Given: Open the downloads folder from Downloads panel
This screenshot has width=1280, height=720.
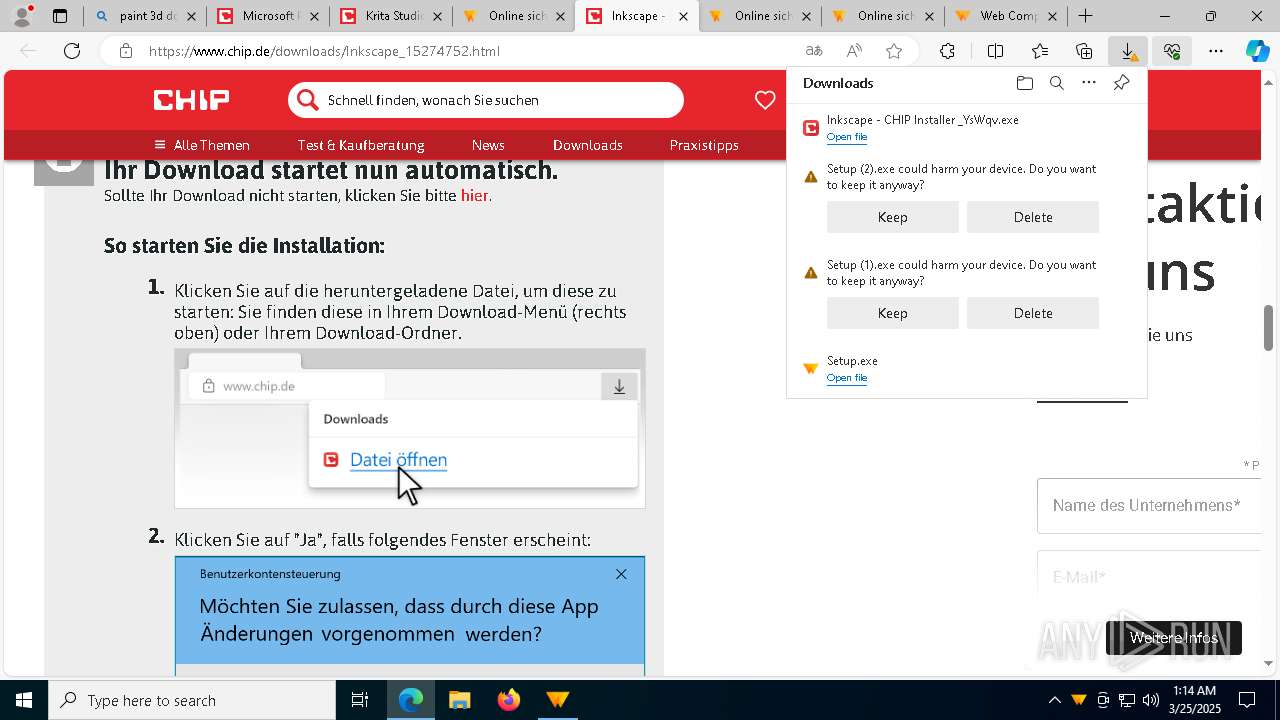Looking at the screenshot, I should [x=1024, y=83].
